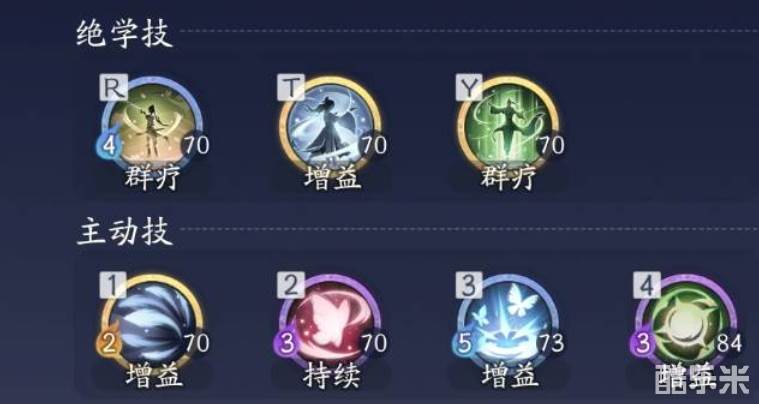
Task: Select the T-key snowy swordsman ultimate skill icon
Action: point(331,127)
